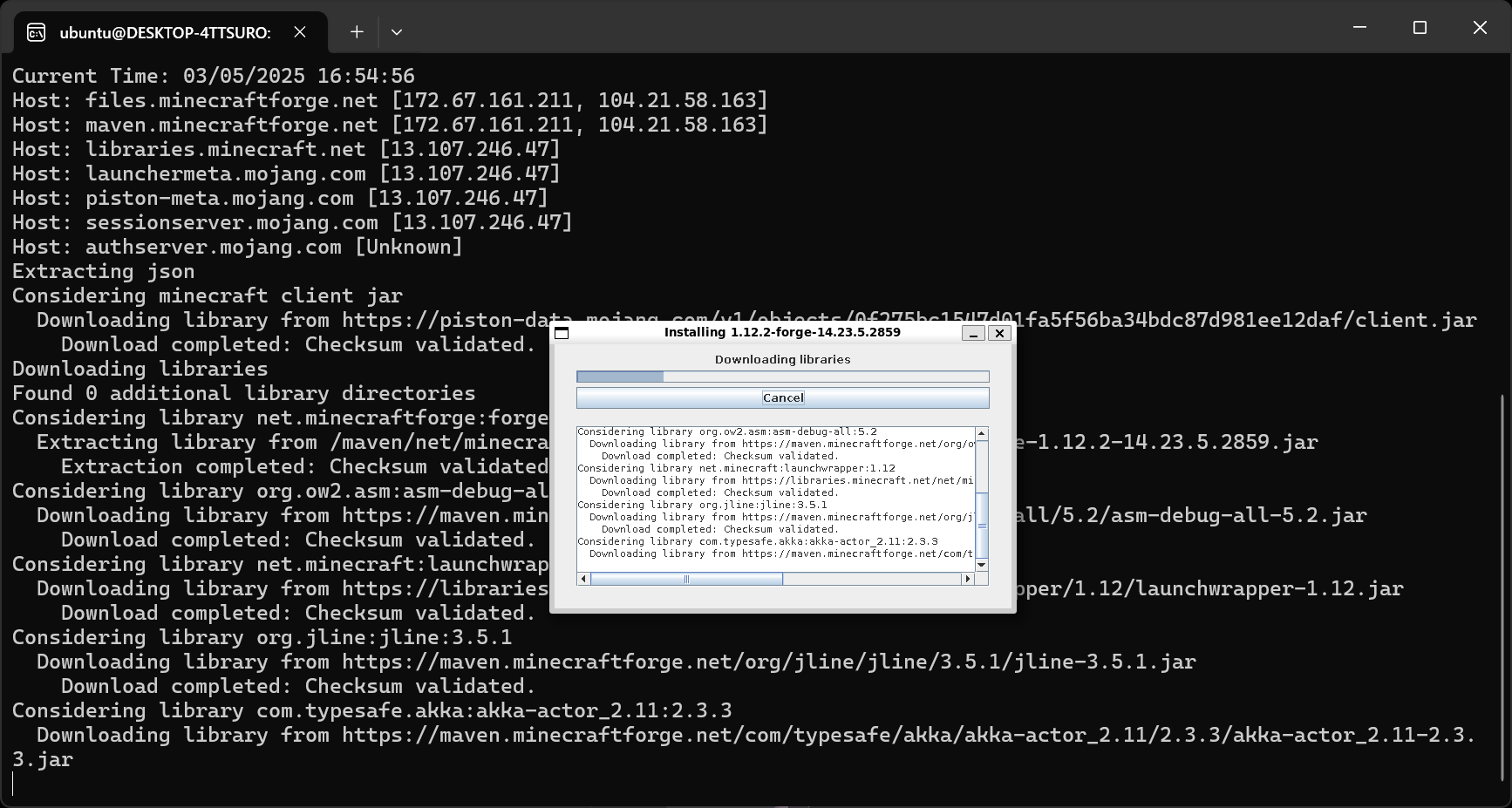Click the installer log scroll up arrow
Viewport: 1512px width, 808px height.
point(982,433)
